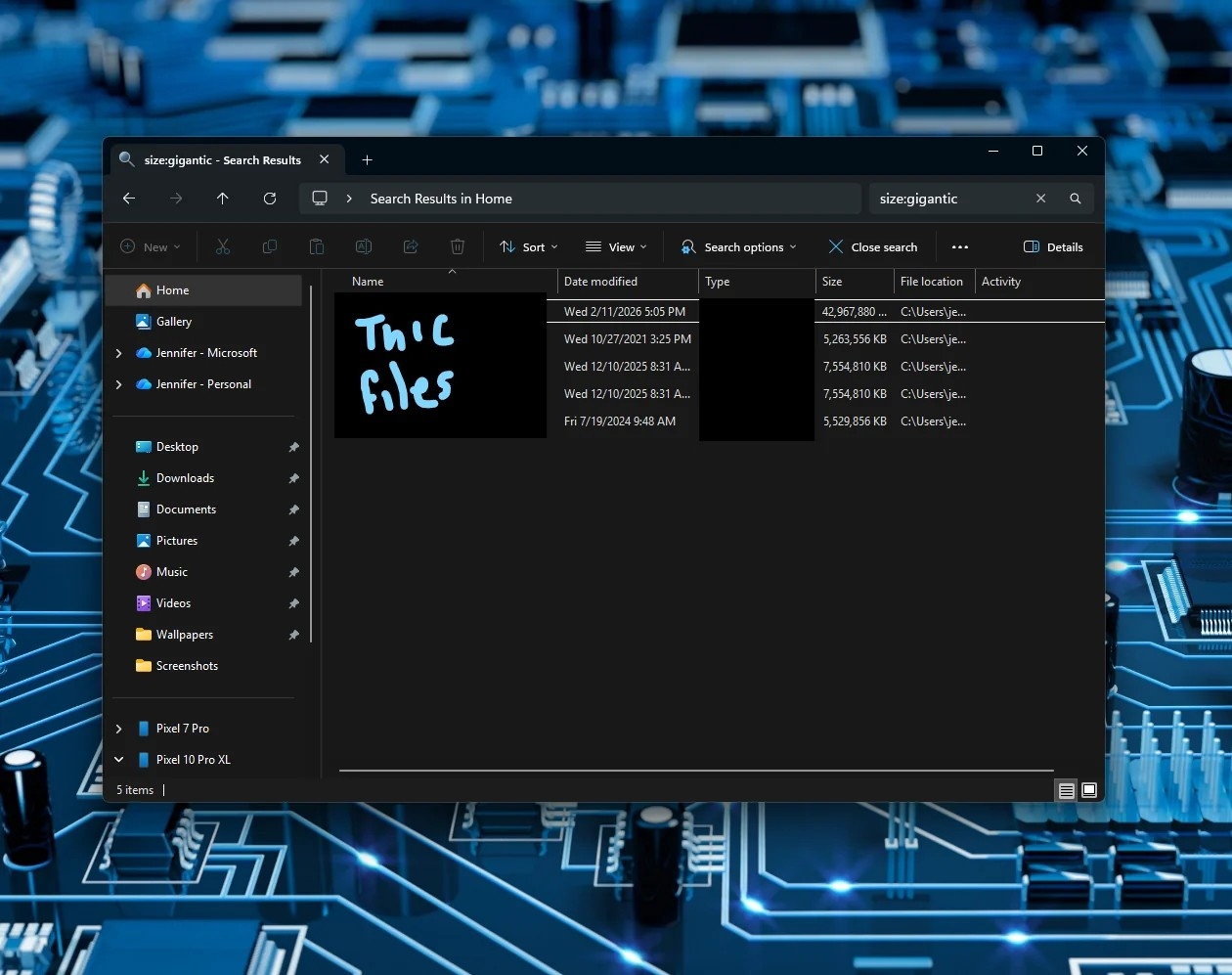Expand Search options menu
This screenshot has width=1232, height=975.
(739, 247)
